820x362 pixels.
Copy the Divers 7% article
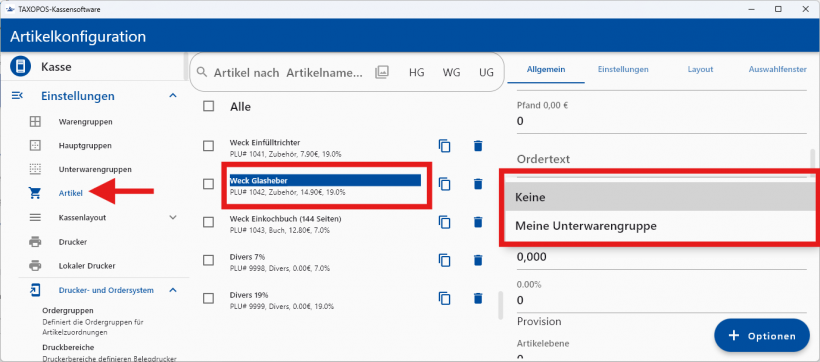click(445, 260)
